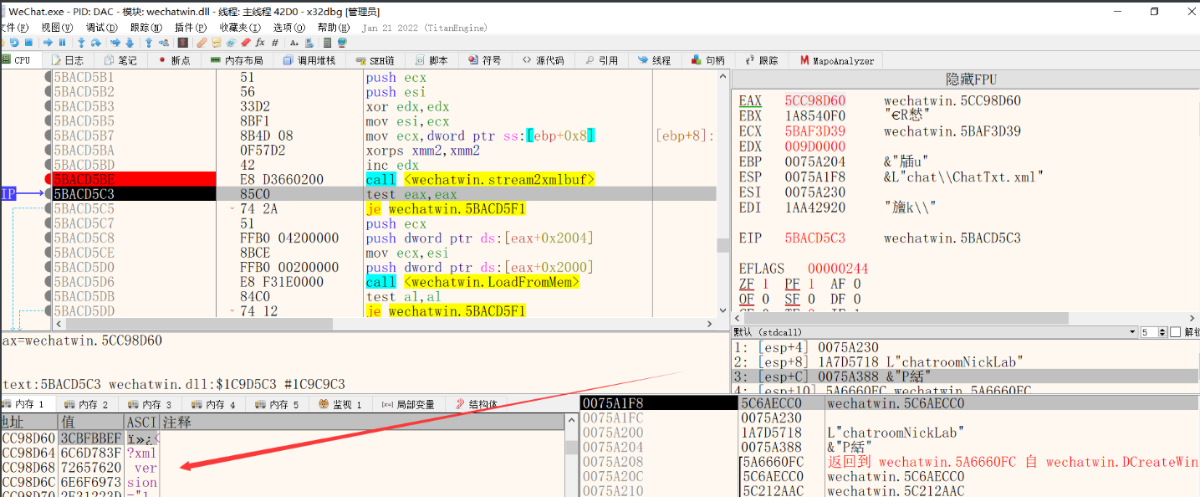Open the 视图 menu
Image resolution: width=1200 pixels, height=497 pixels.
click(58, 28)
